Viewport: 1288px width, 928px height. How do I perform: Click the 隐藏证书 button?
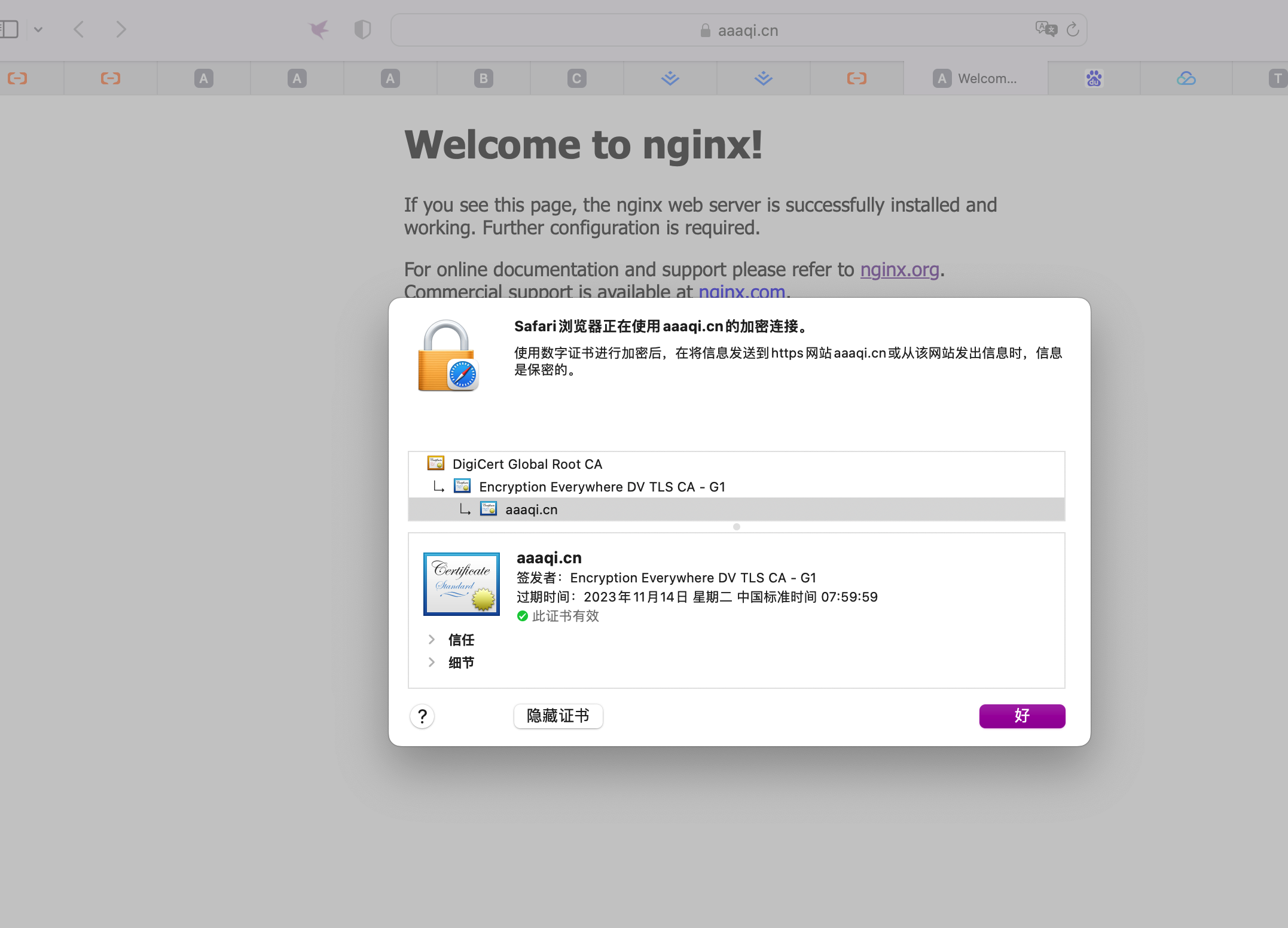pyautogui.click(x=558, y=716)
